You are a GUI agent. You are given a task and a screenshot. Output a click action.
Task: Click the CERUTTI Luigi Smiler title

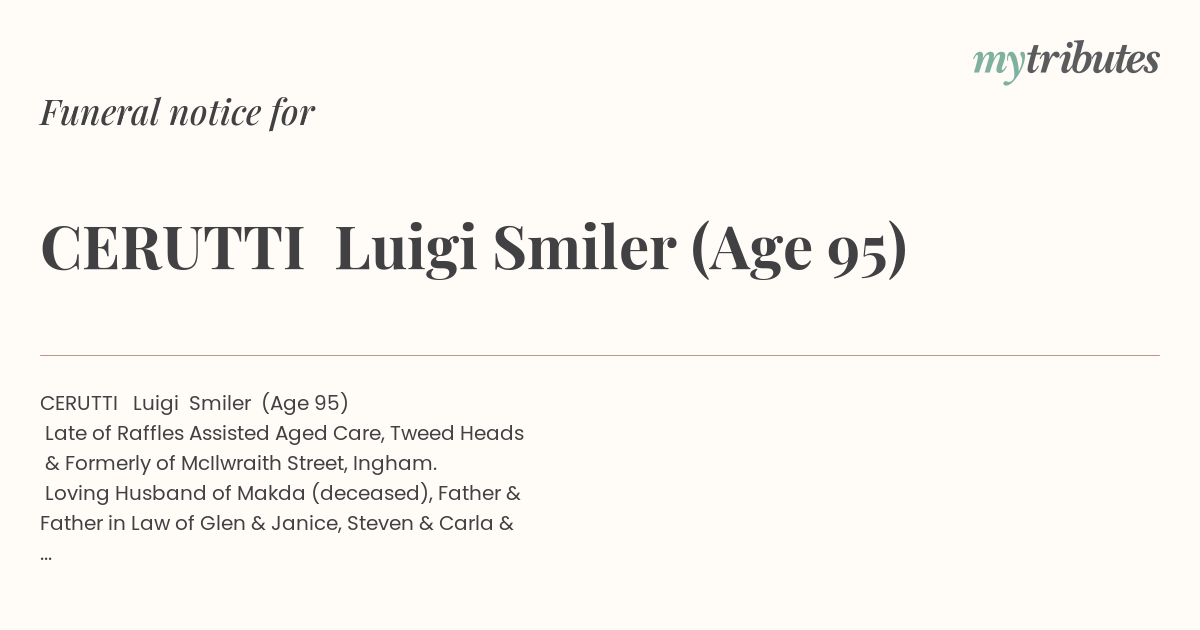(474, 248)
